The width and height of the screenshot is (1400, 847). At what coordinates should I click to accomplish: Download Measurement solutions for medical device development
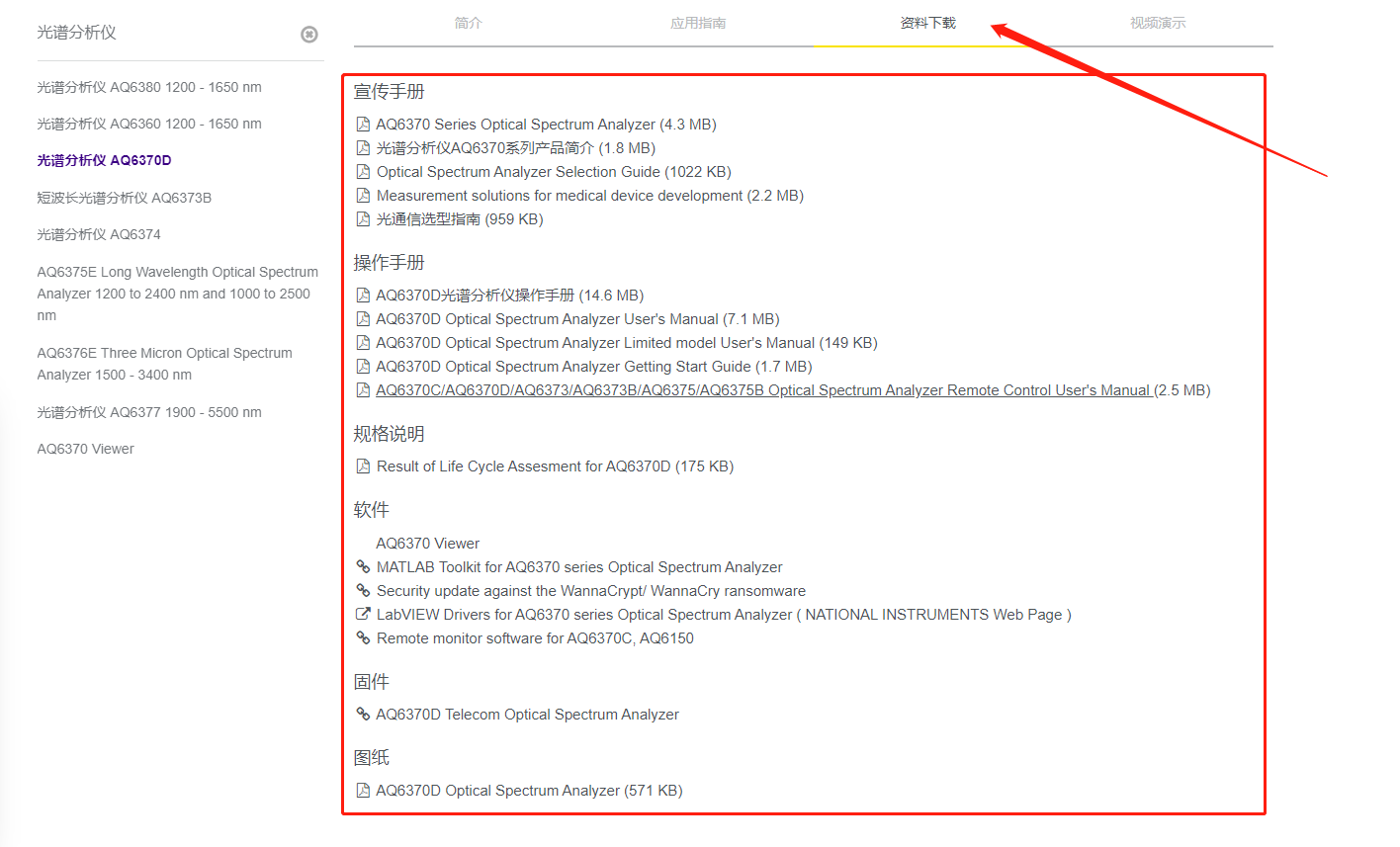coord(559,196)
